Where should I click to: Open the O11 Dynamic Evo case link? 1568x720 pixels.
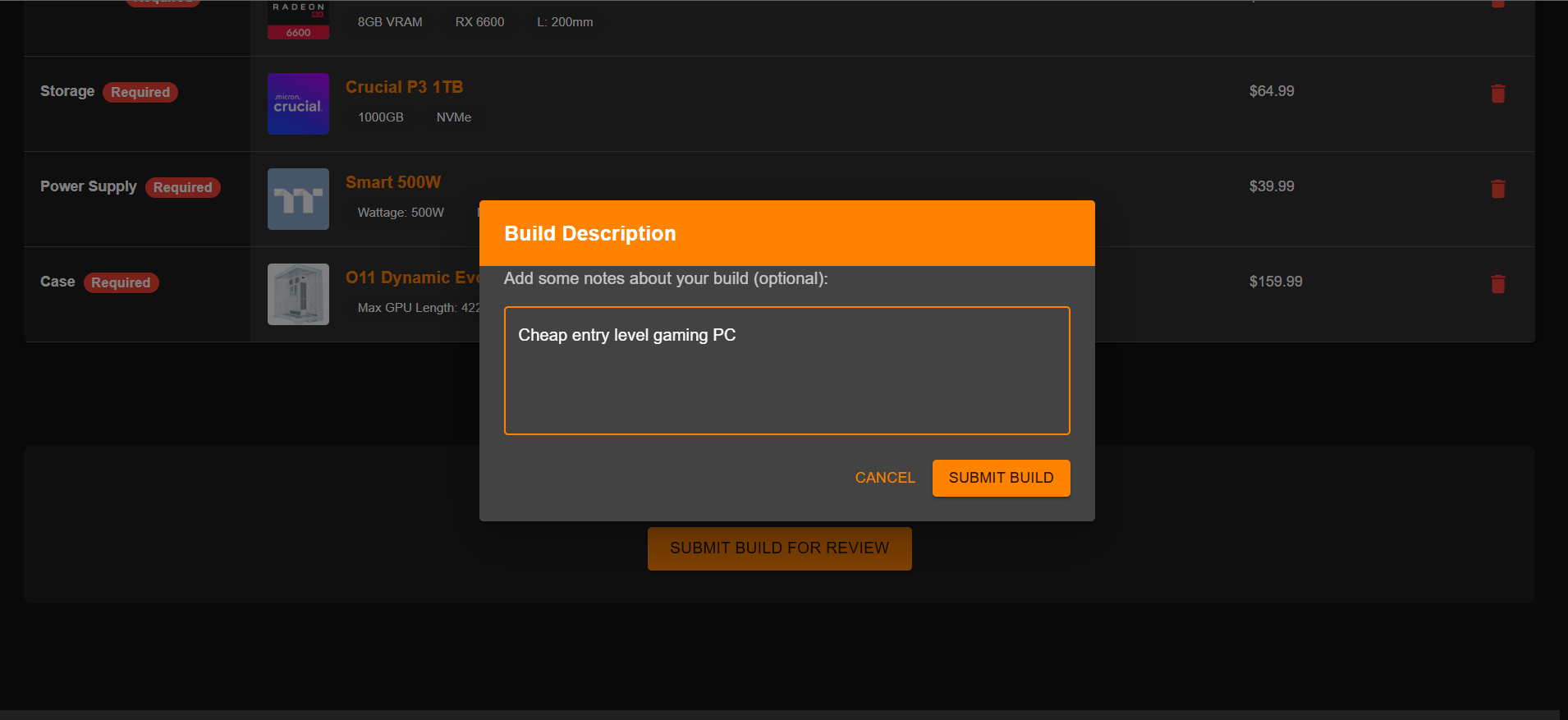(x=410, y=277)
